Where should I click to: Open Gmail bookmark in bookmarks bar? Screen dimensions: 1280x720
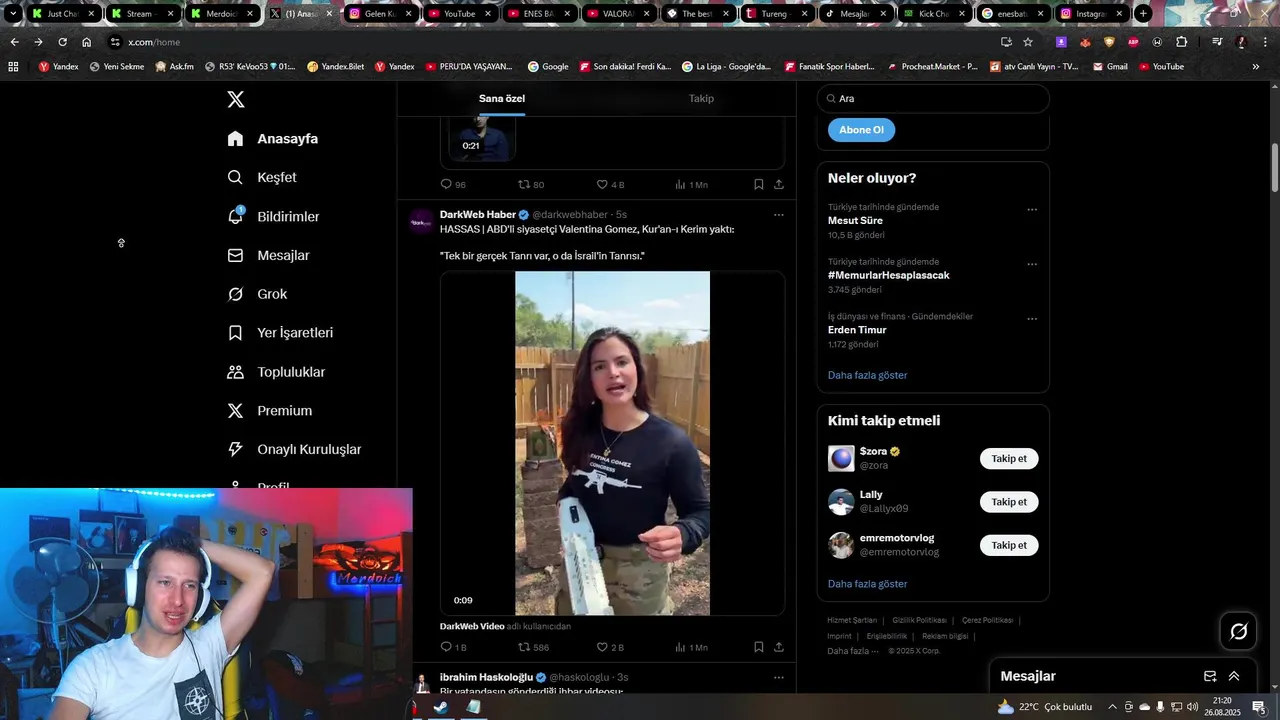pyautogui.click(x=1109, y=67)
